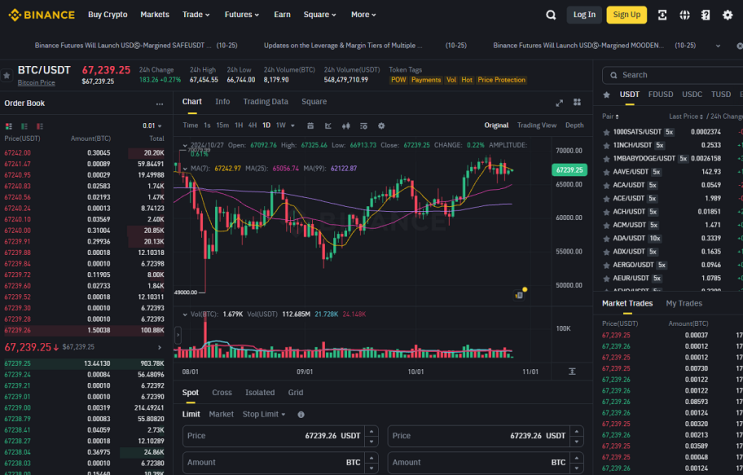Image resolution: width=743 pixels, height=475 pixels.
Task: Open the Square tab beside Trading Data
Action: [314, 102]
